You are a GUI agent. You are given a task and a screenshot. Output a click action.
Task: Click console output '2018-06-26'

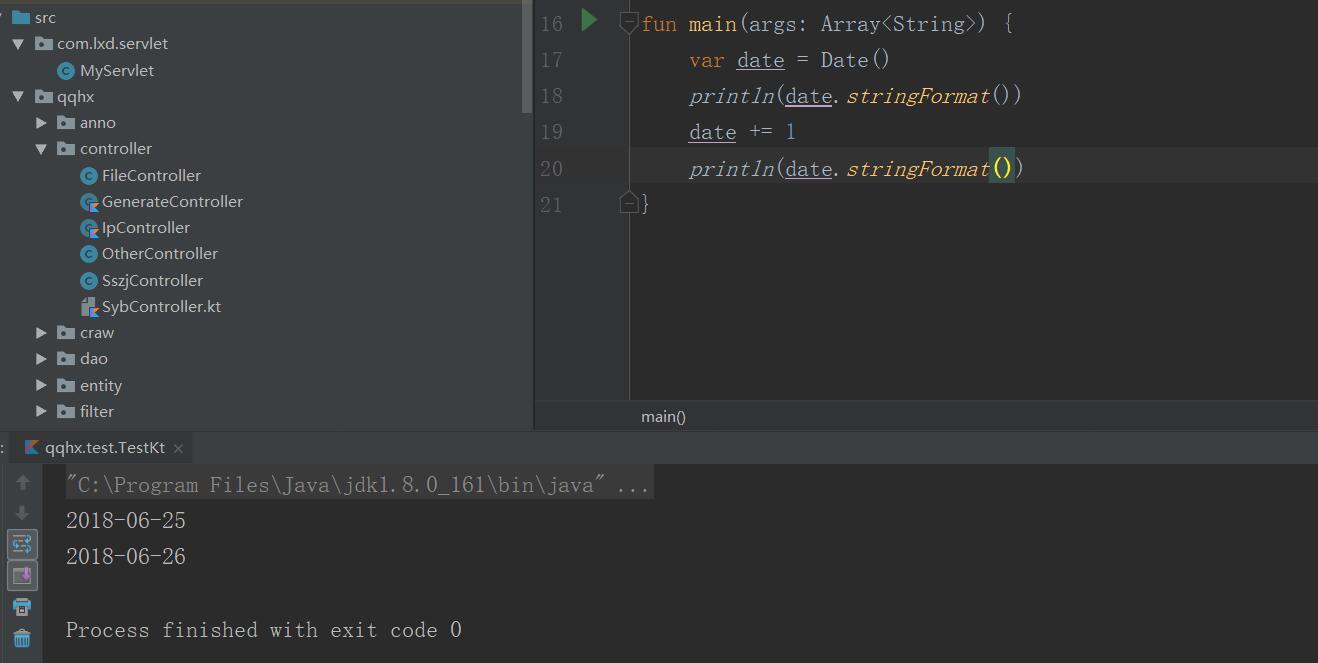click(x=126, y=557)
